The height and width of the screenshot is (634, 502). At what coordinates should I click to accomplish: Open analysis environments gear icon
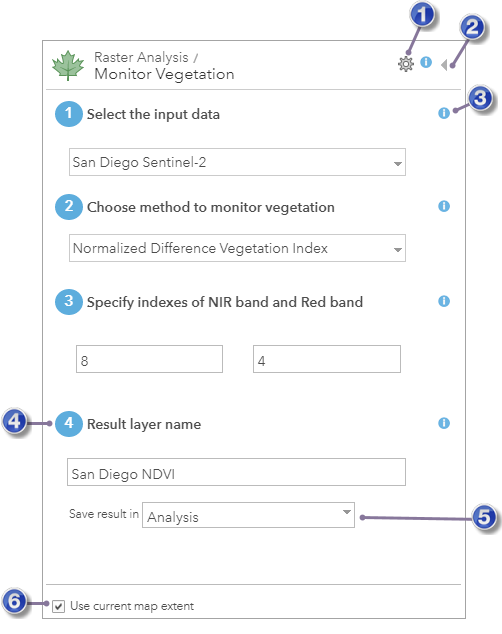[x=405, y=64]
